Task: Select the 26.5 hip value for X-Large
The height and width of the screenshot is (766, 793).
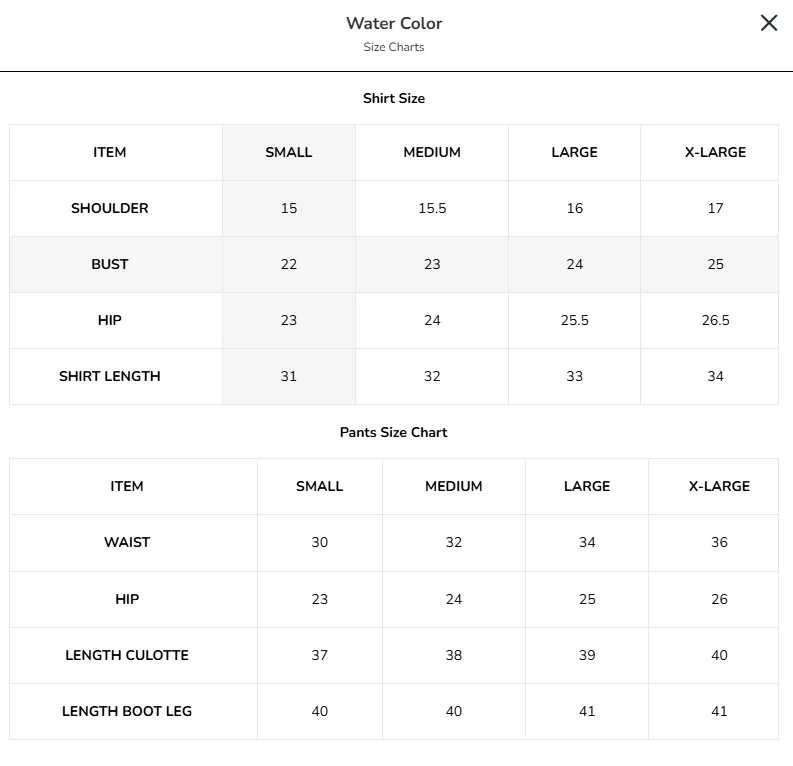Action: [x=715, y=320]
